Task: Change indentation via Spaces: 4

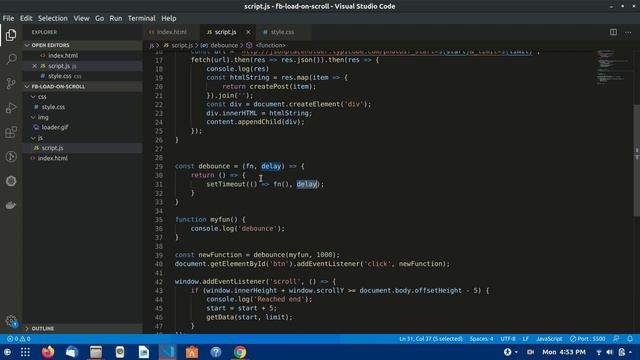Action: point(481,339)
